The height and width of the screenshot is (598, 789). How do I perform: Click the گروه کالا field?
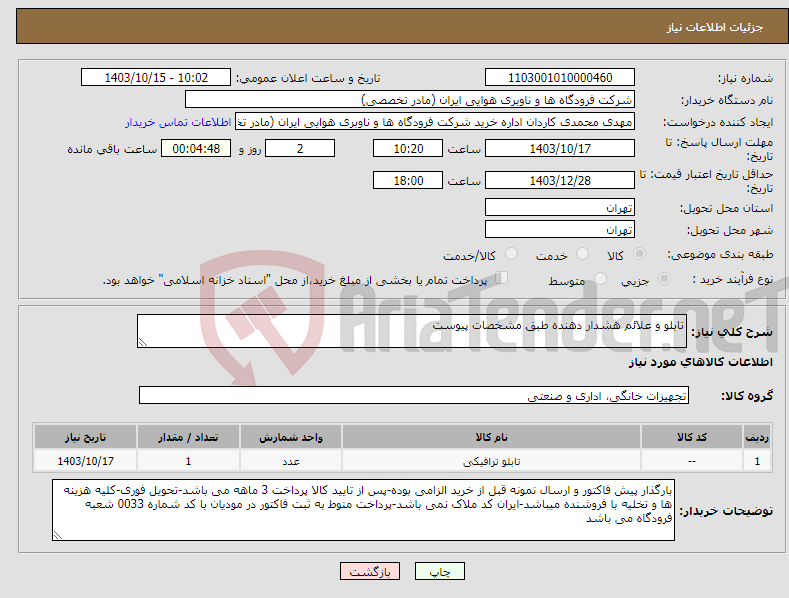click(414, 396)
